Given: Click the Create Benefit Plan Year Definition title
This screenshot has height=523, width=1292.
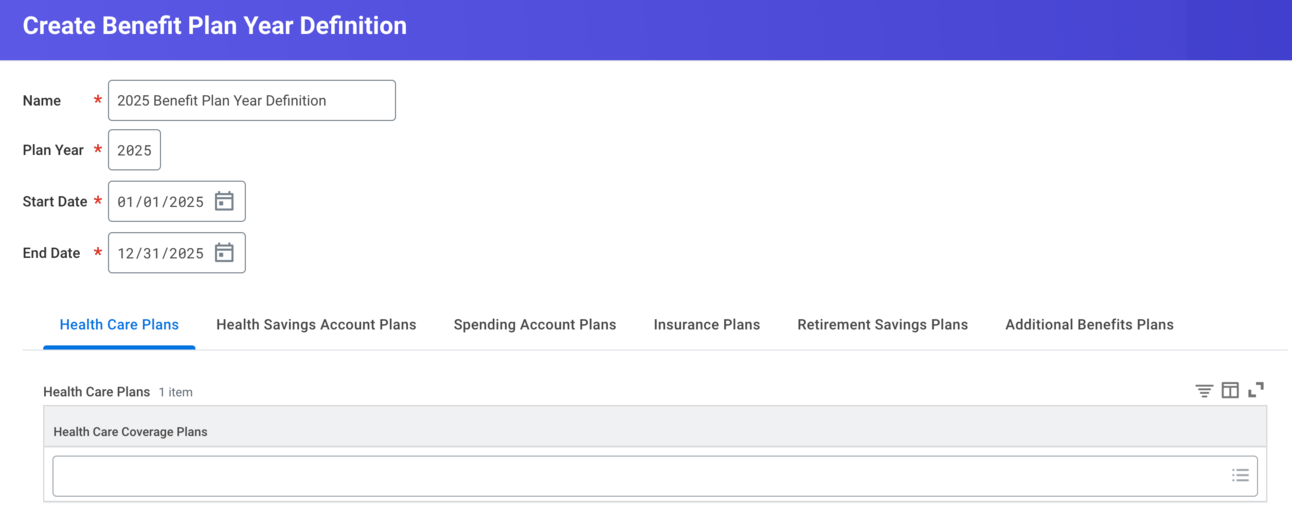Looking at the screenshot, I should coord(215,26).
